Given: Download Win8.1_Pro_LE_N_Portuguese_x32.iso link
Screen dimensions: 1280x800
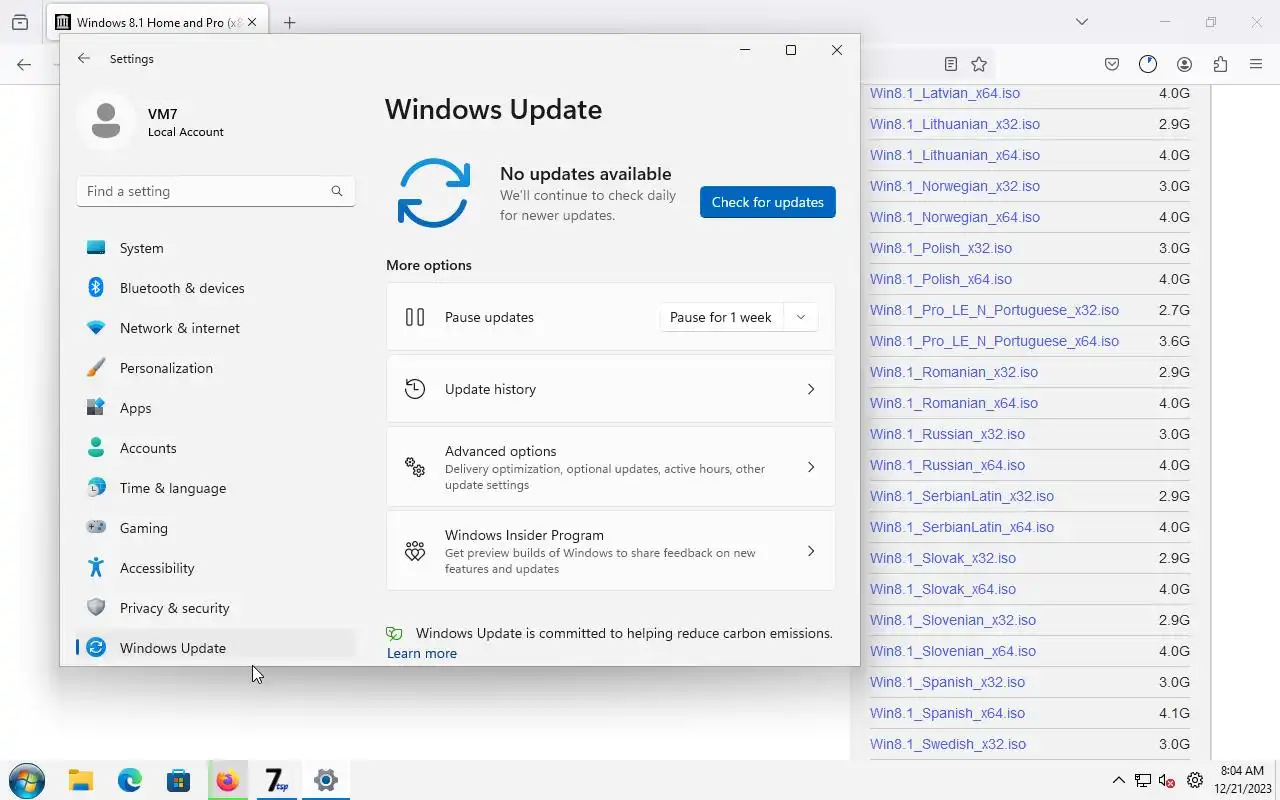Looking at the screenshot, I should [x=994, y=310].
